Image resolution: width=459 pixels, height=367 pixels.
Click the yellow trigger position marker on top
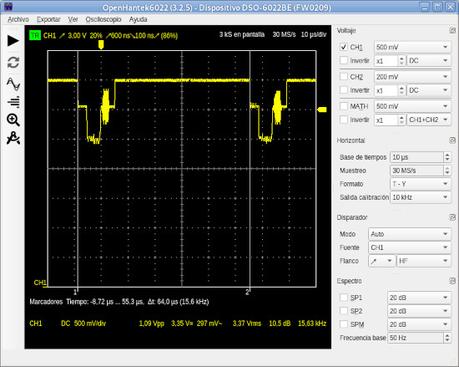coord(101,45)
